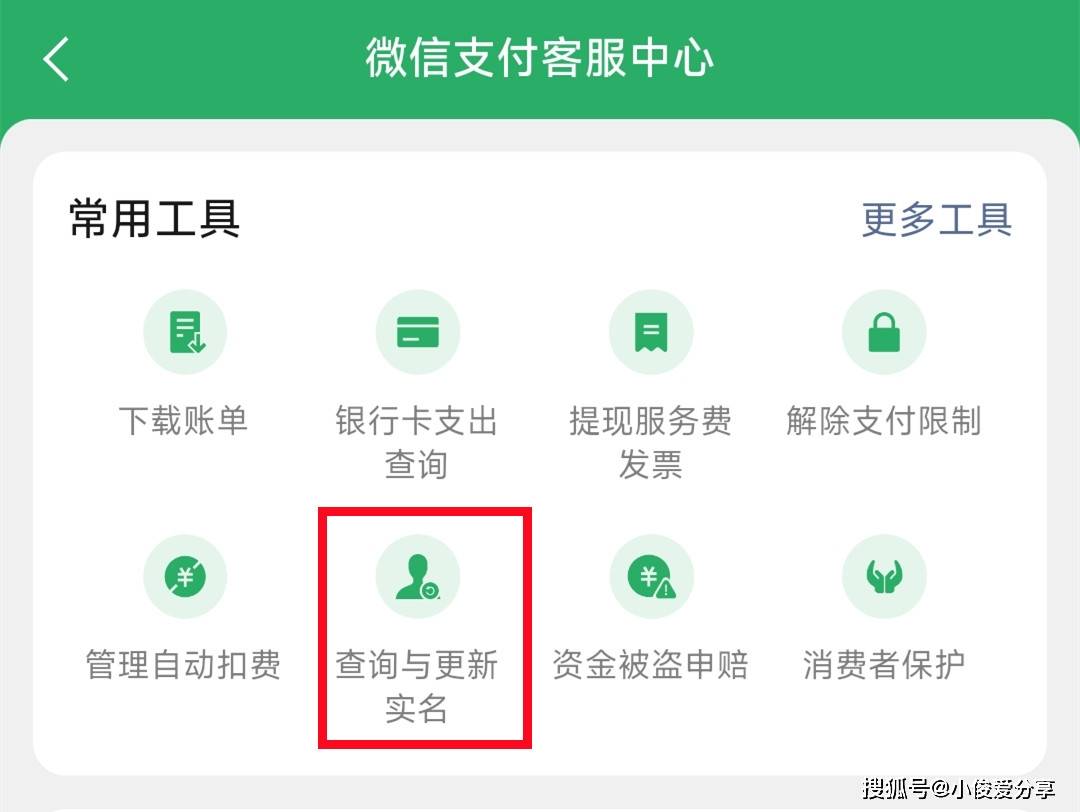Tap the 消费者保护 text label

click(884, 665)
